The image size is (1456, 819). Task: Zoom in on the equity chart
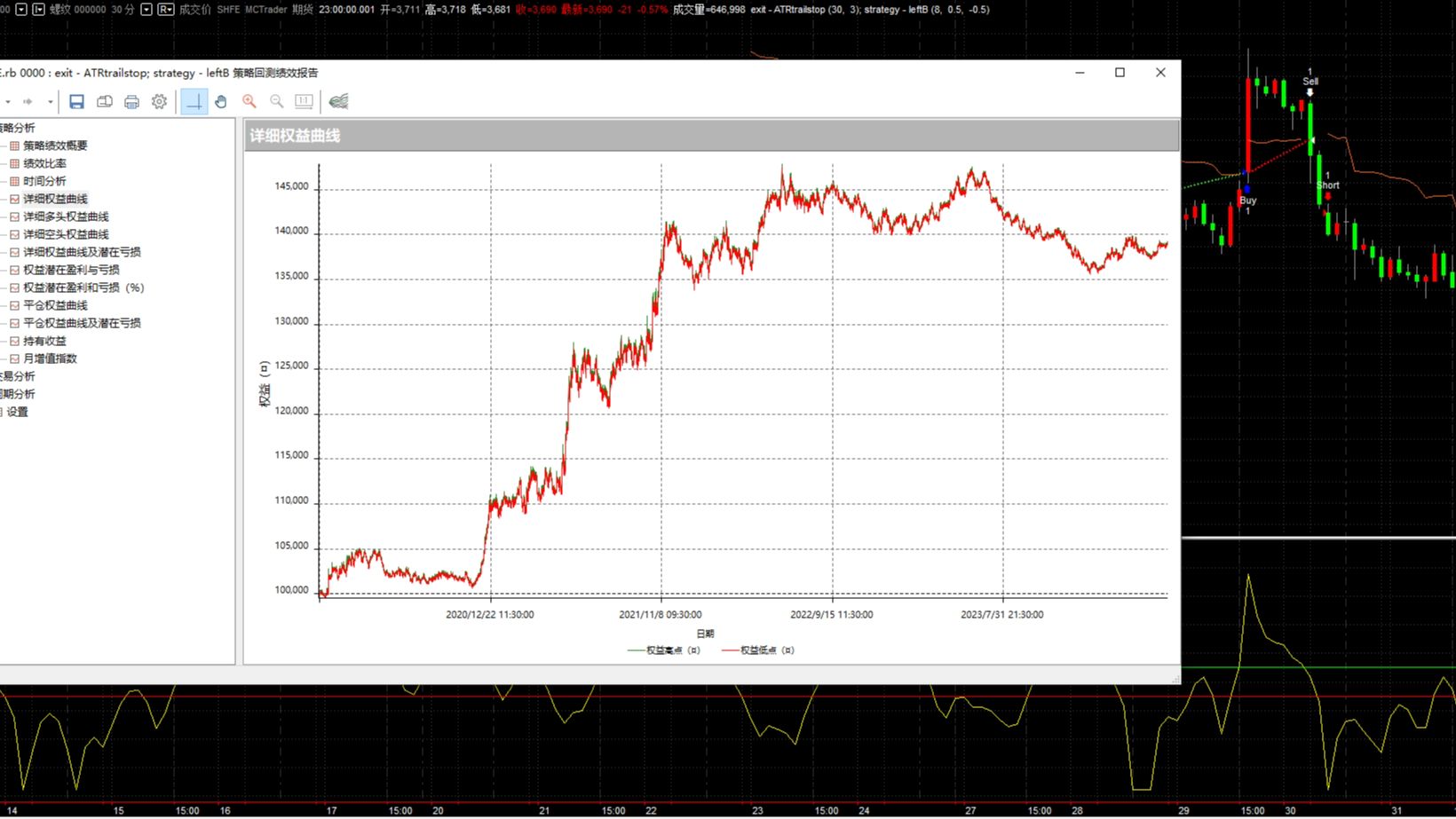(249, 101)
